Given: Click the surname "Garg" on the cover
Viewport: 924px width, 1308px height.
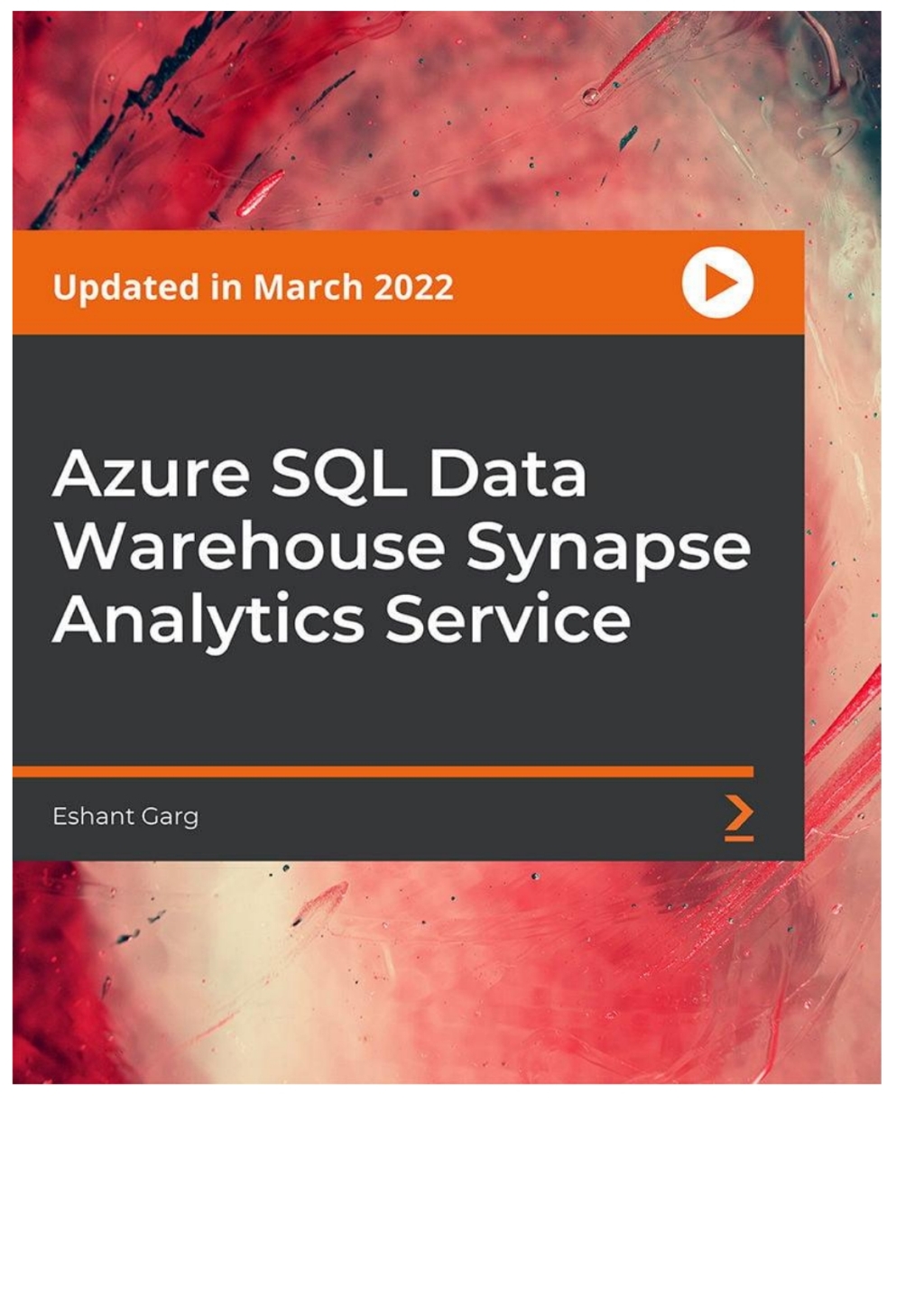Looking at the screenshot, I should [170, 817].
